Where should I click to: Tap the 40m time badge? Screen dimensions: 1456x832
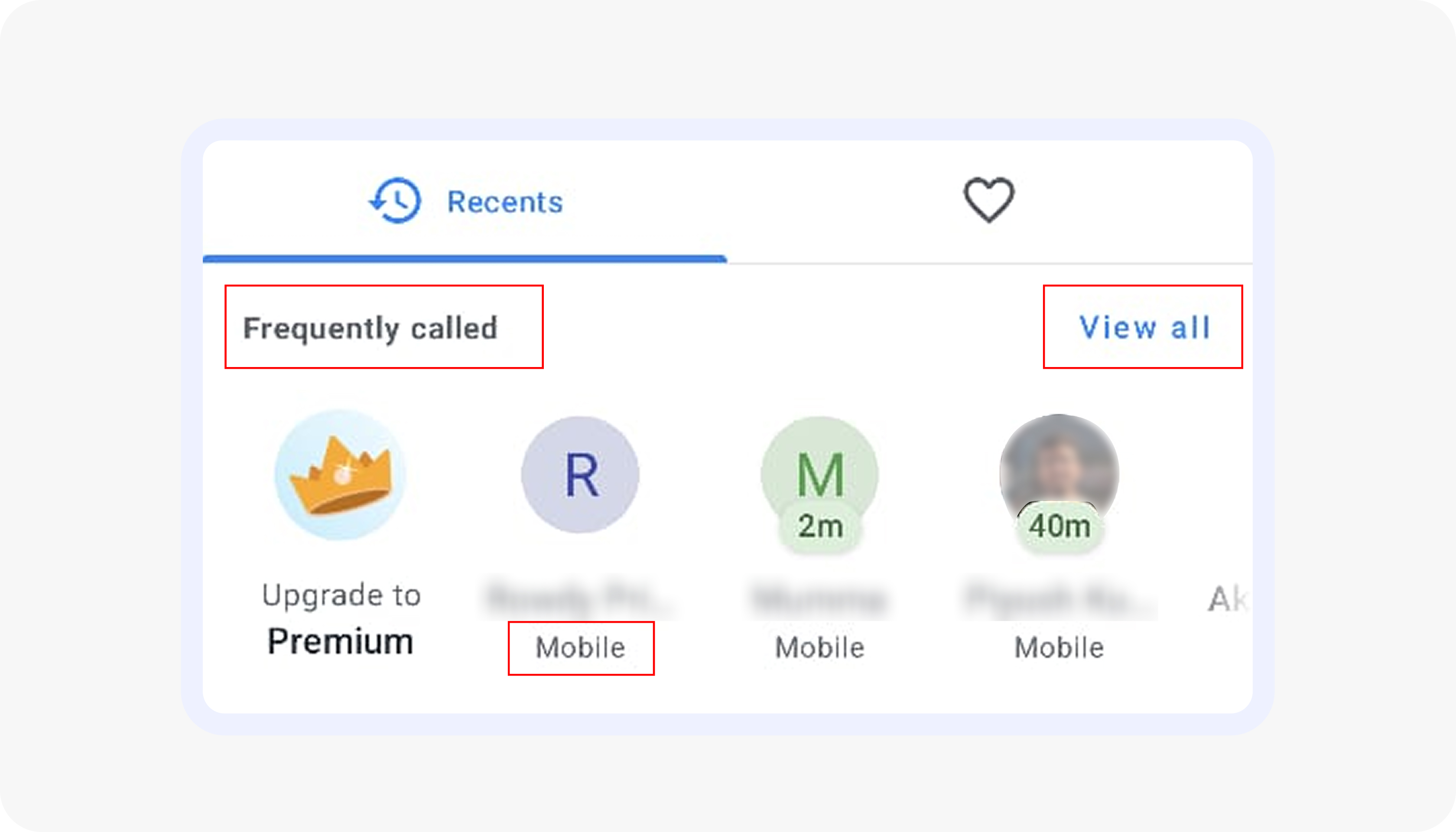point(1059,526)
